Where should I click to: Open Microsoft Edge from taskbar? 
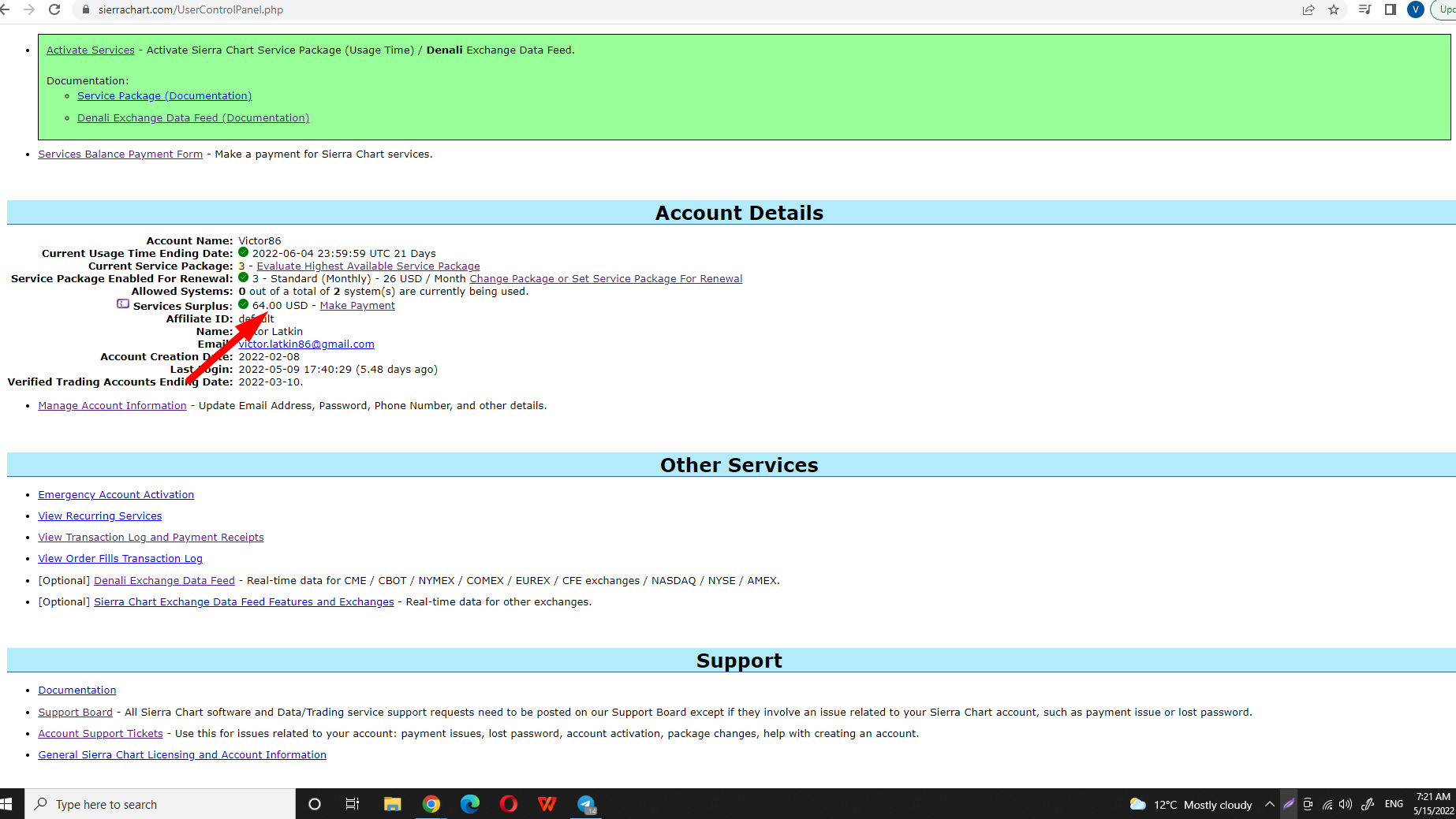(470, 804)
